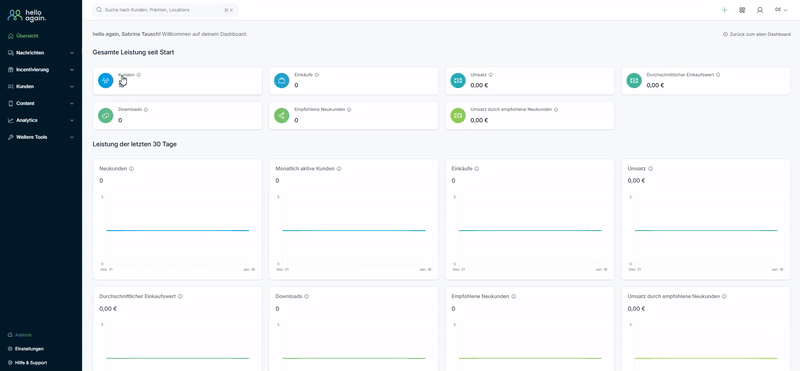Expand the Weitere Tools chevron
This screenshot has width=800, height=371.
[x=72, y=137]
